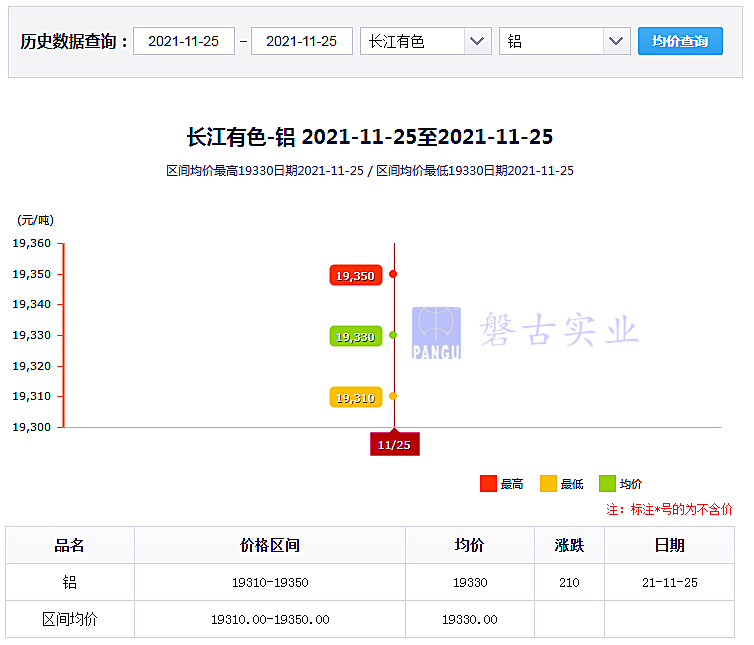Click the 19310-19350 price range cell
This screenshot has height=645, width=754.
pos(270,582)
